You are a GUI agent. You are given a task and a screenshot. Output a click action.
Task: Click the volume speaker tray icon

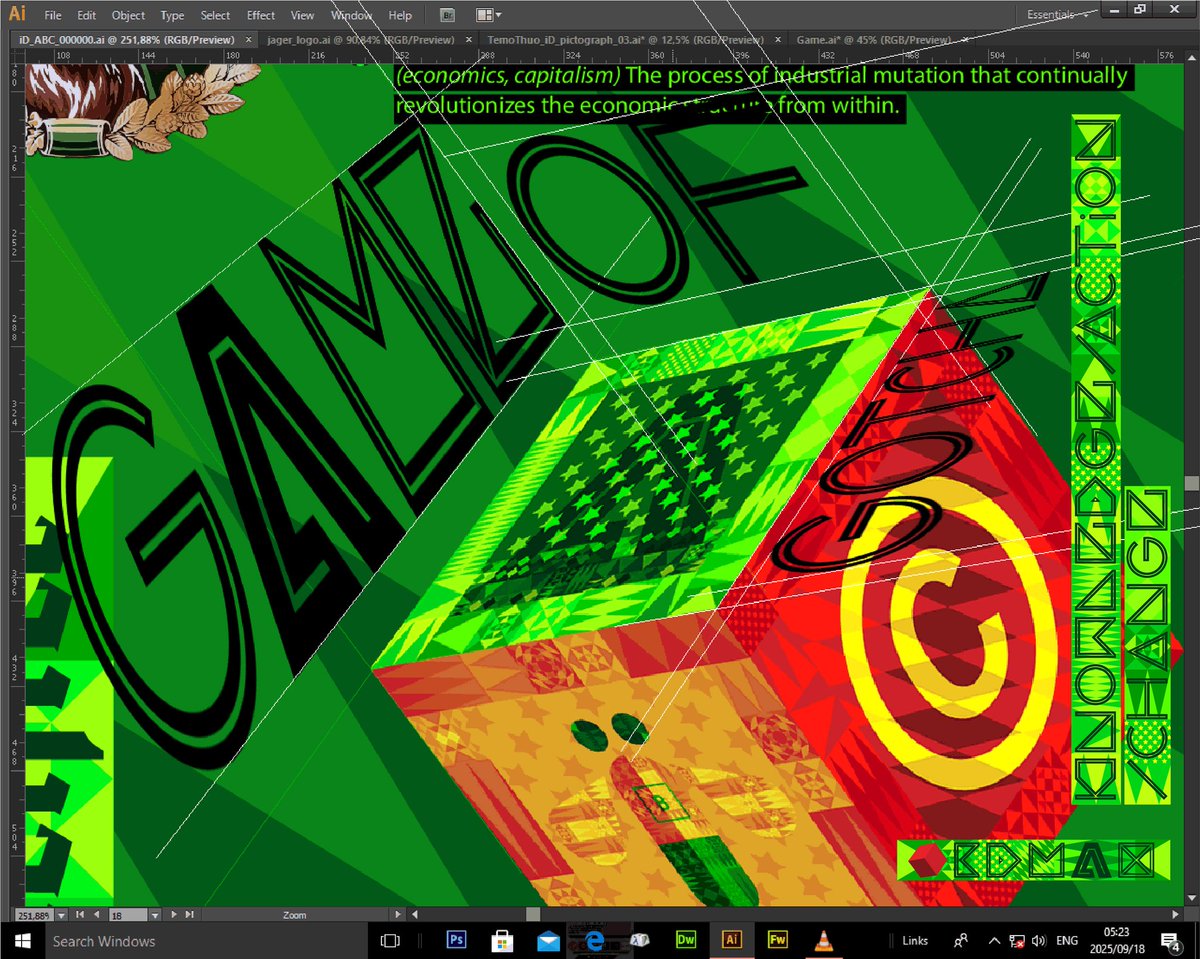[1039, 941]
